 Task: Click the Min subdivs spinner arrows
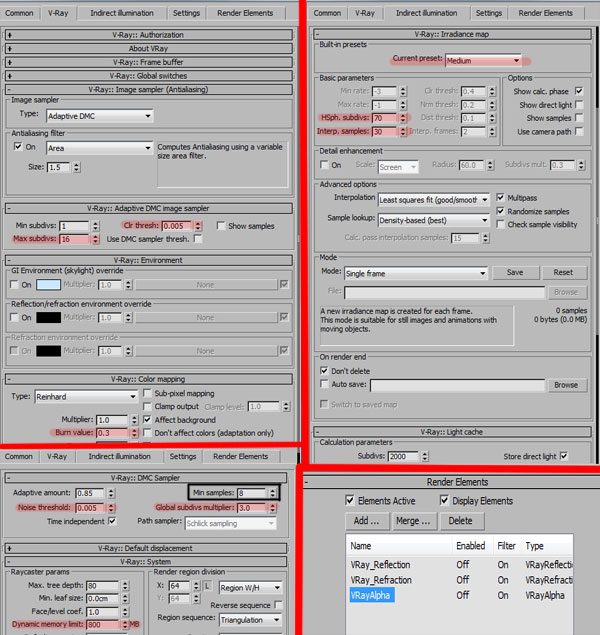[95, 226]
